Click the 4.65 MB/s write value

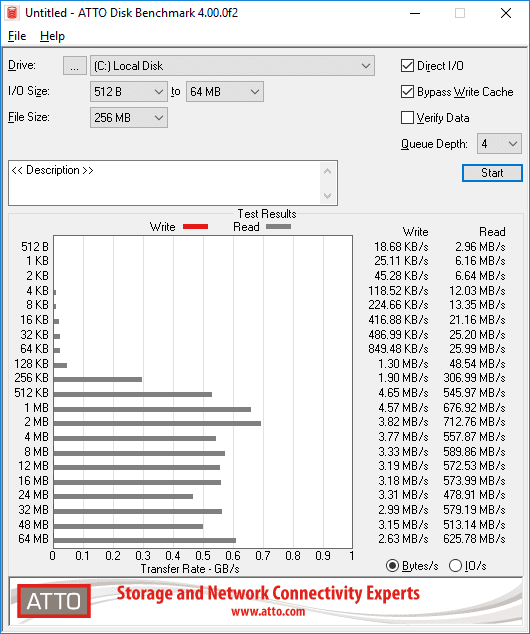tap(403, 393)
